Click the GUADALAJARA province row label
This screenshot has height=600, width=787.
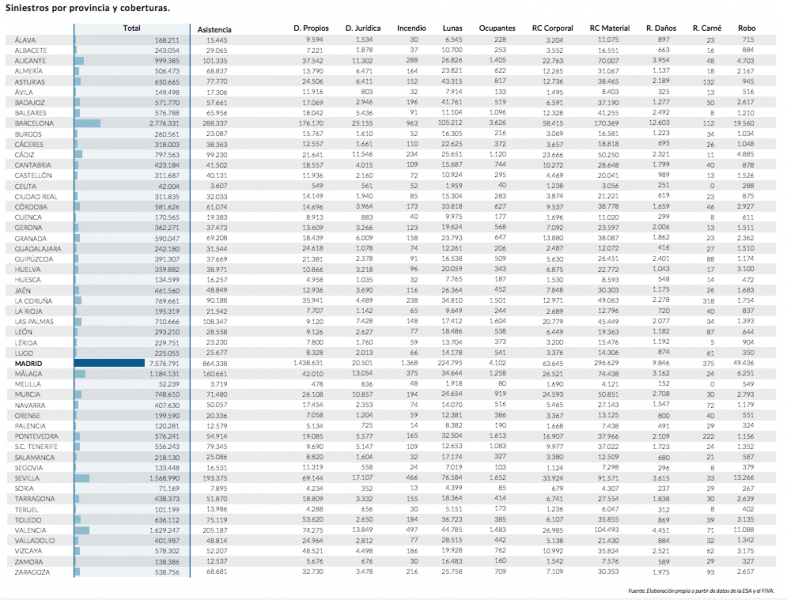38,249
